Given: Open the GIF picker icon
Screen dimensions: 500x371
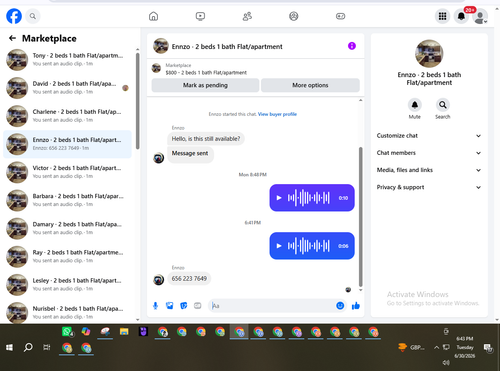Looking at the screenshot, I should [x=198, y=306].
